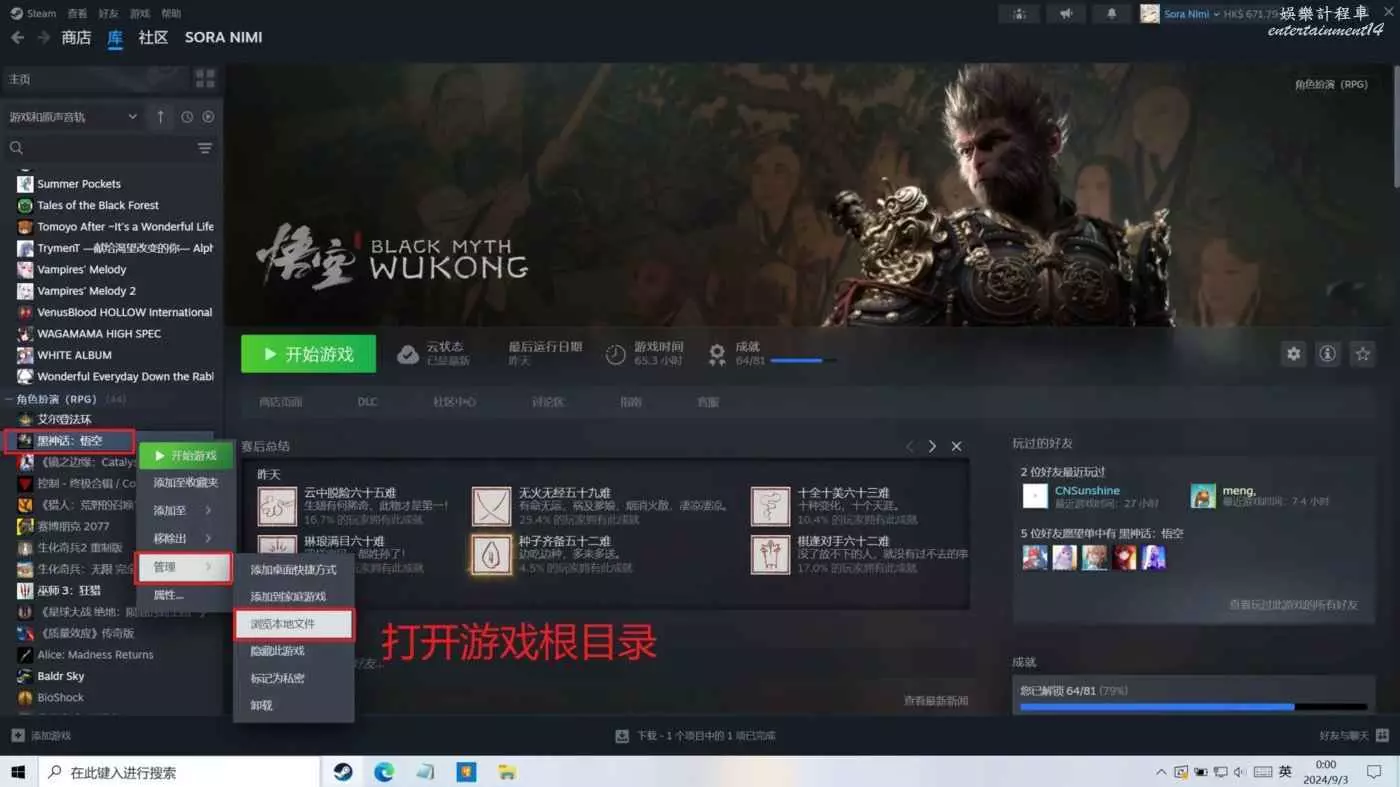This screenshot has width=1400, height=787.
Task: Choose 属性... from the context menu
Action: (x=169, y=595)
